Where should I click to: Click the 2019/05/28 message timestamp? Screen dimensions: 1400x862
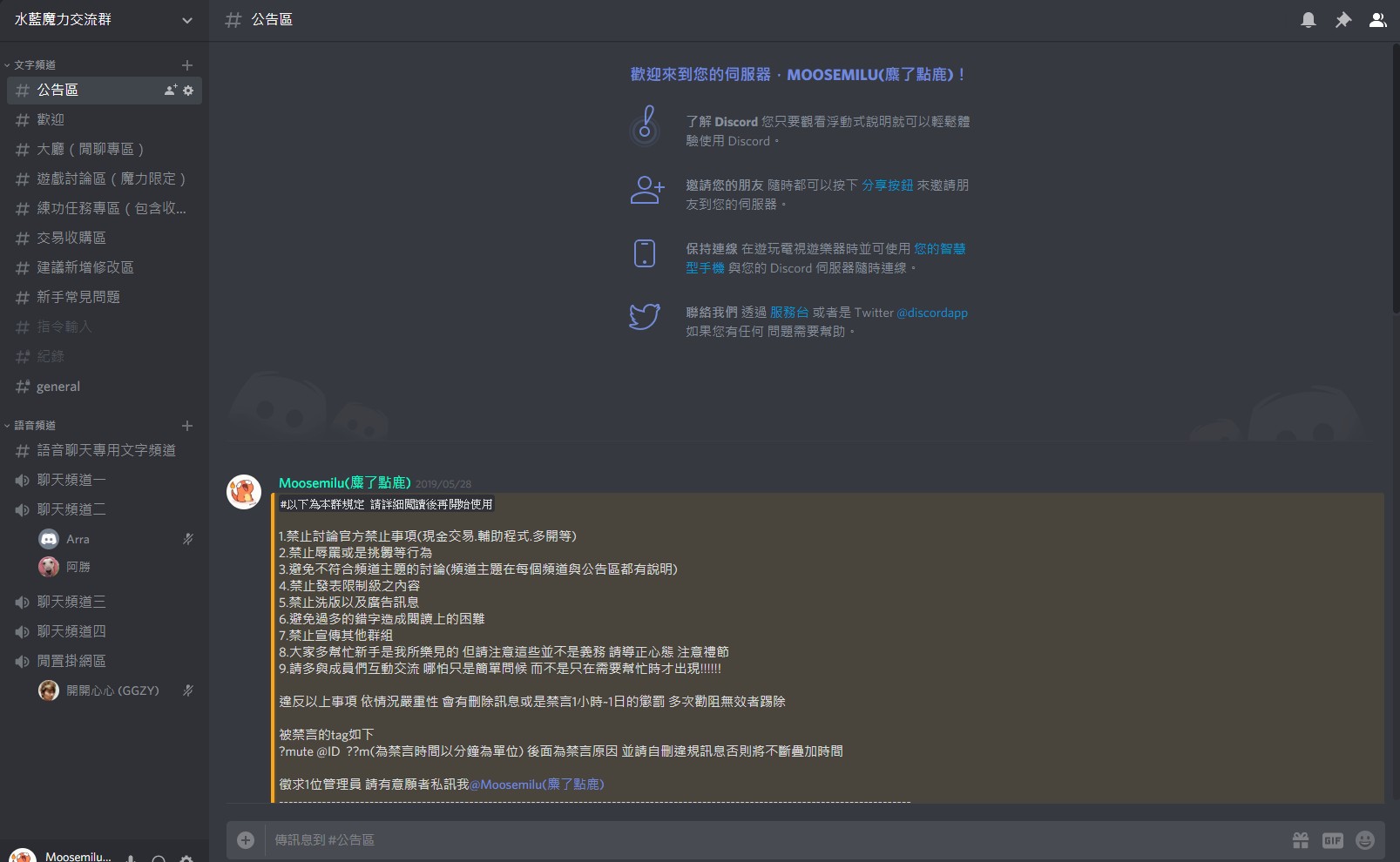[443, 484]
